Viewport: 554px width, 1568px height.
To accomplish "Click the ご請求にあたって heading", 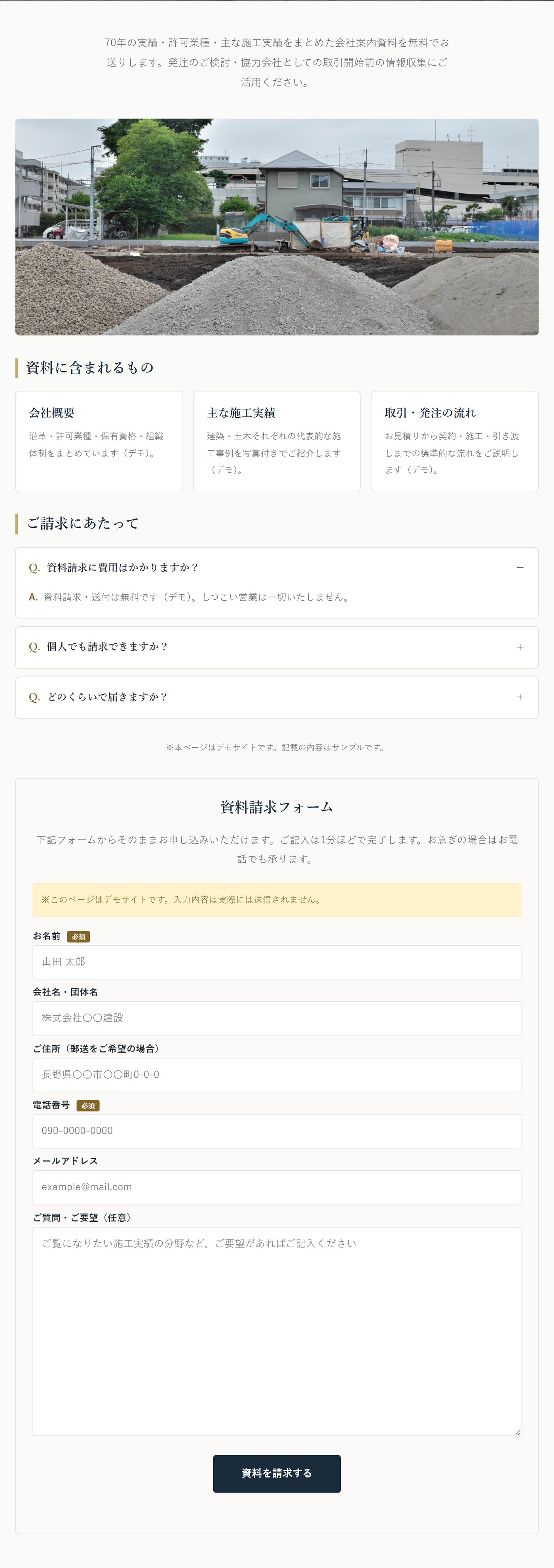I will click(82, 523).
